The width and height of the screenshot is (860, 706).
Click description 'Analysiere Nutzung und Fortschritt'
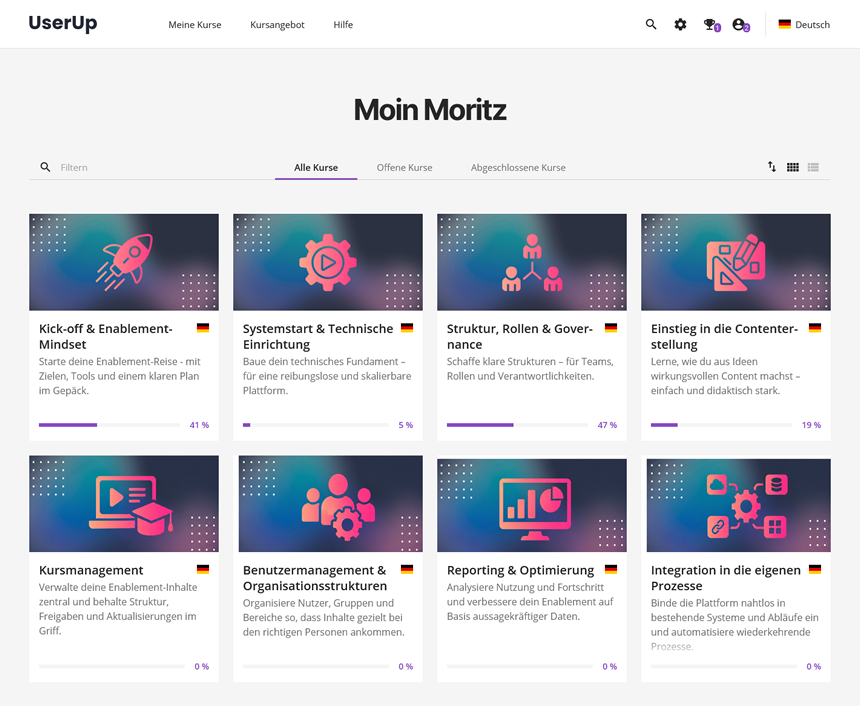(530, 602)
